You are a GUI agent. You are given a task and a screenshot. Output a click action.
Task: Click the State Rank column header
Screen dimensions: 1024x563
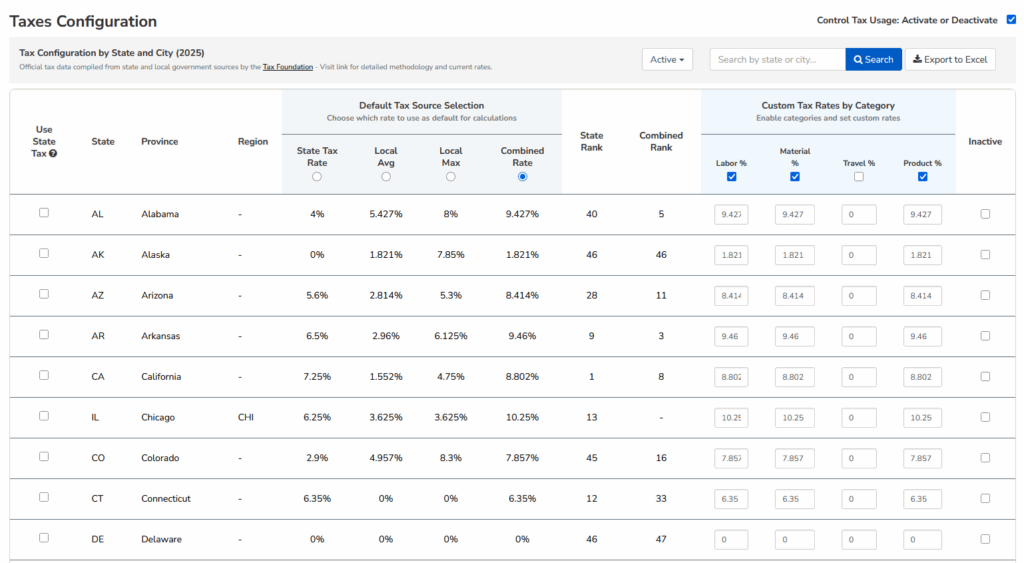coord(592,141)
